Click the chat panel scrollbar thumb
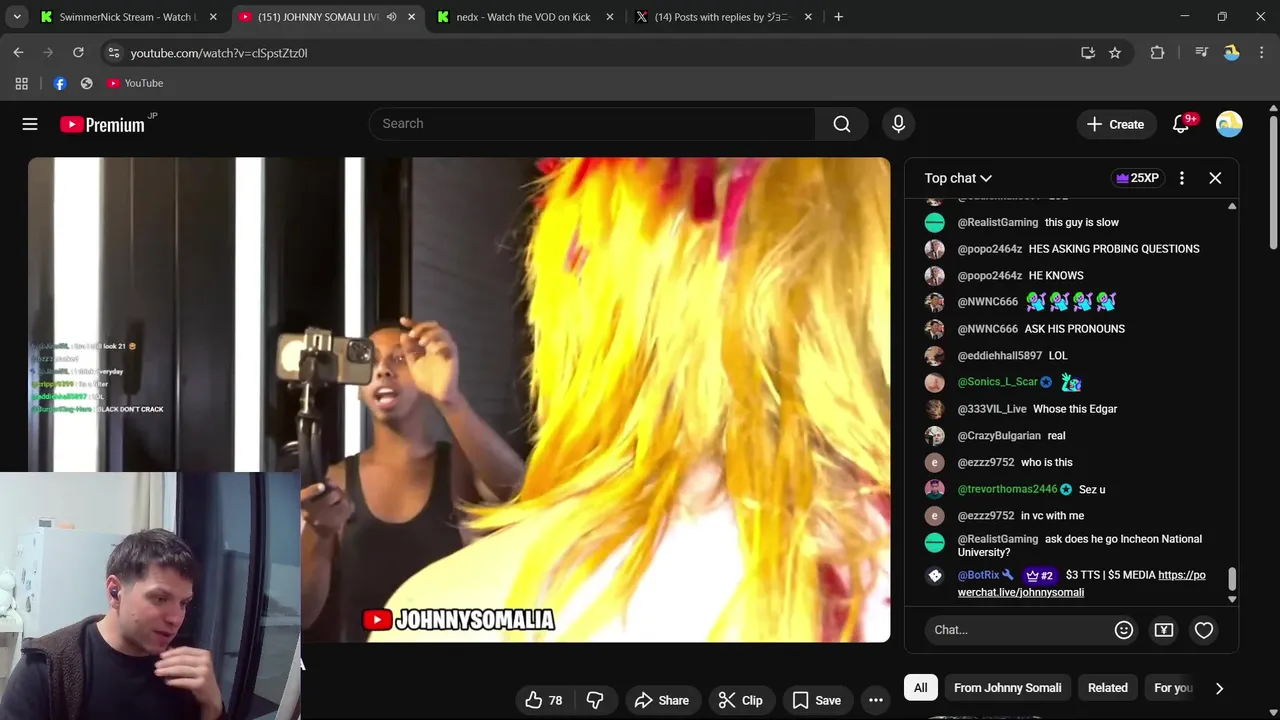The image size is (1280, 720). [1232, 579]
